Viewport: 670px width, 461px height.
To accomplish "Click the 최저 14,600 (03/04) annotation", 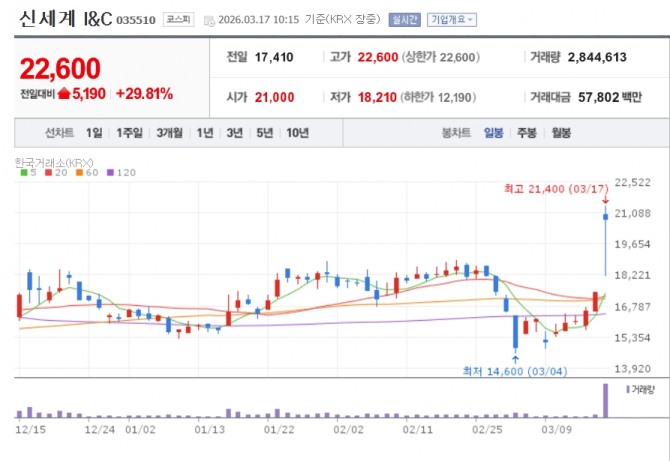I will click(515, 371).
